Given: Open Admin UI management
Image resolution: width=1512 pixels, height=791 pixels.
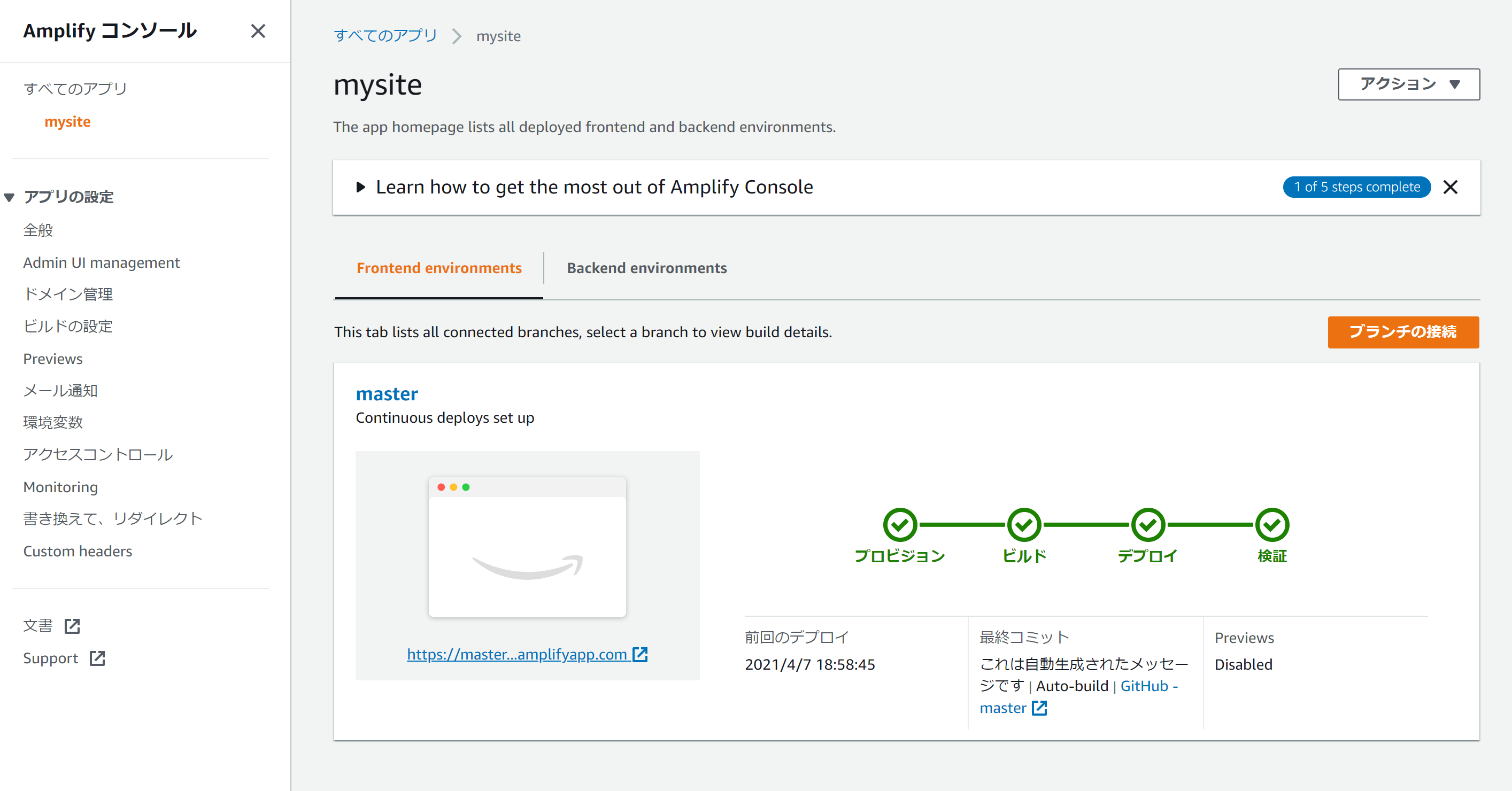Looking at the screenshot, I should pos(102,262).
